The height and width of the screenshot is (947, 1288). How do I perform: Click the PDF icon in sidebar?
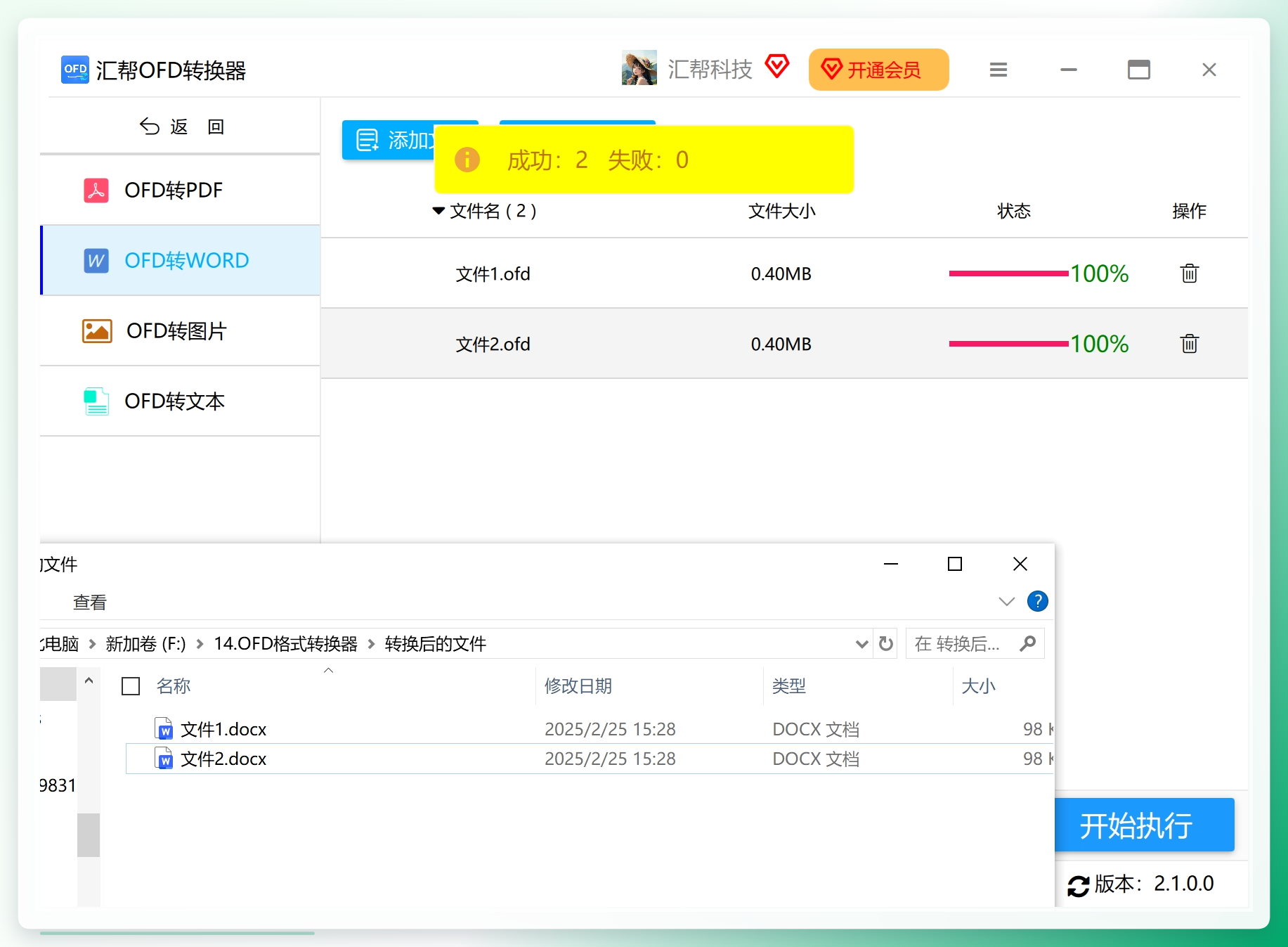pos(96,190)
